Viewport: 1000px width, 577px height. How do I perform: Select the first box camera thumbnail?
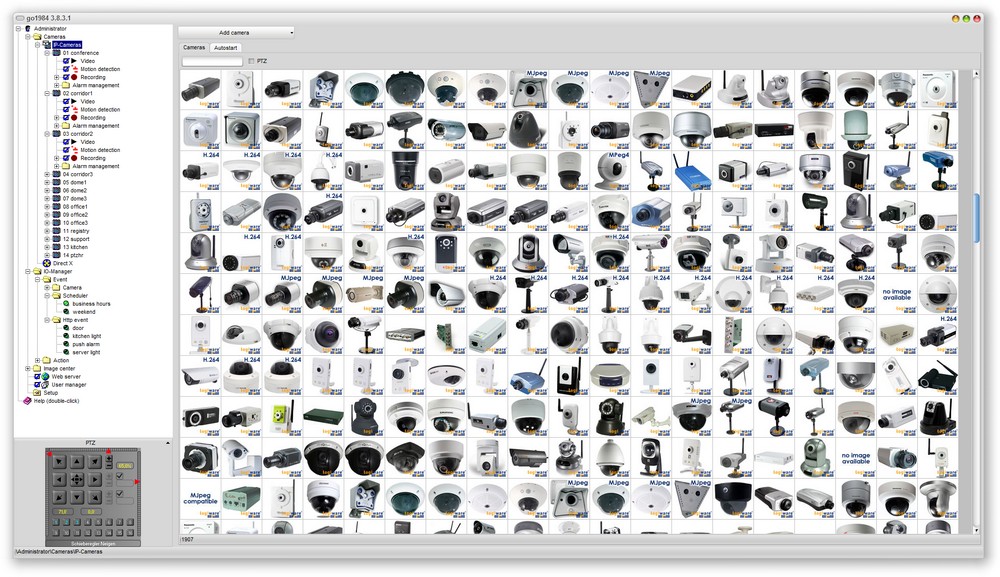(x=200, y=89)
